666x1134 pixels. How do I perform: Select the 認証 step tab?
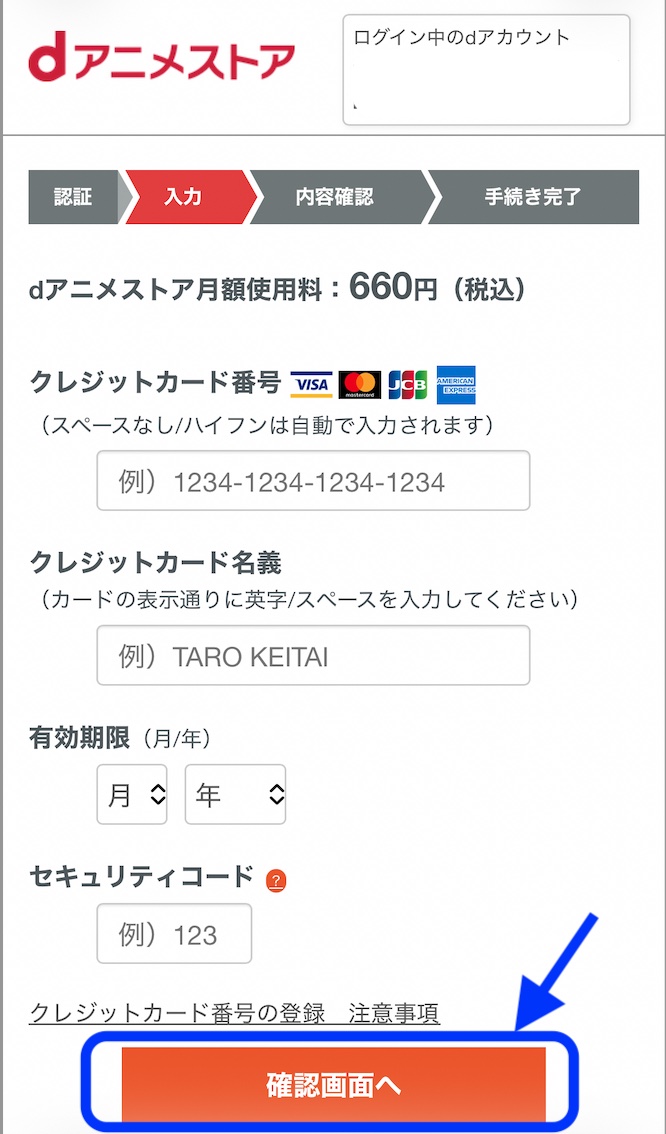click(72, 197)
